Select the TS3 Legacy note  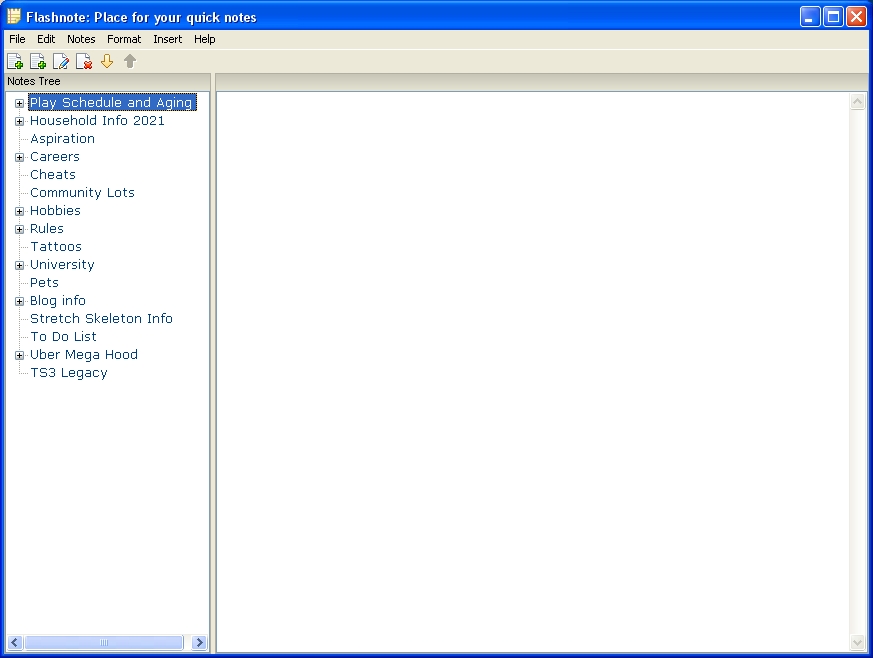(68, 373)
